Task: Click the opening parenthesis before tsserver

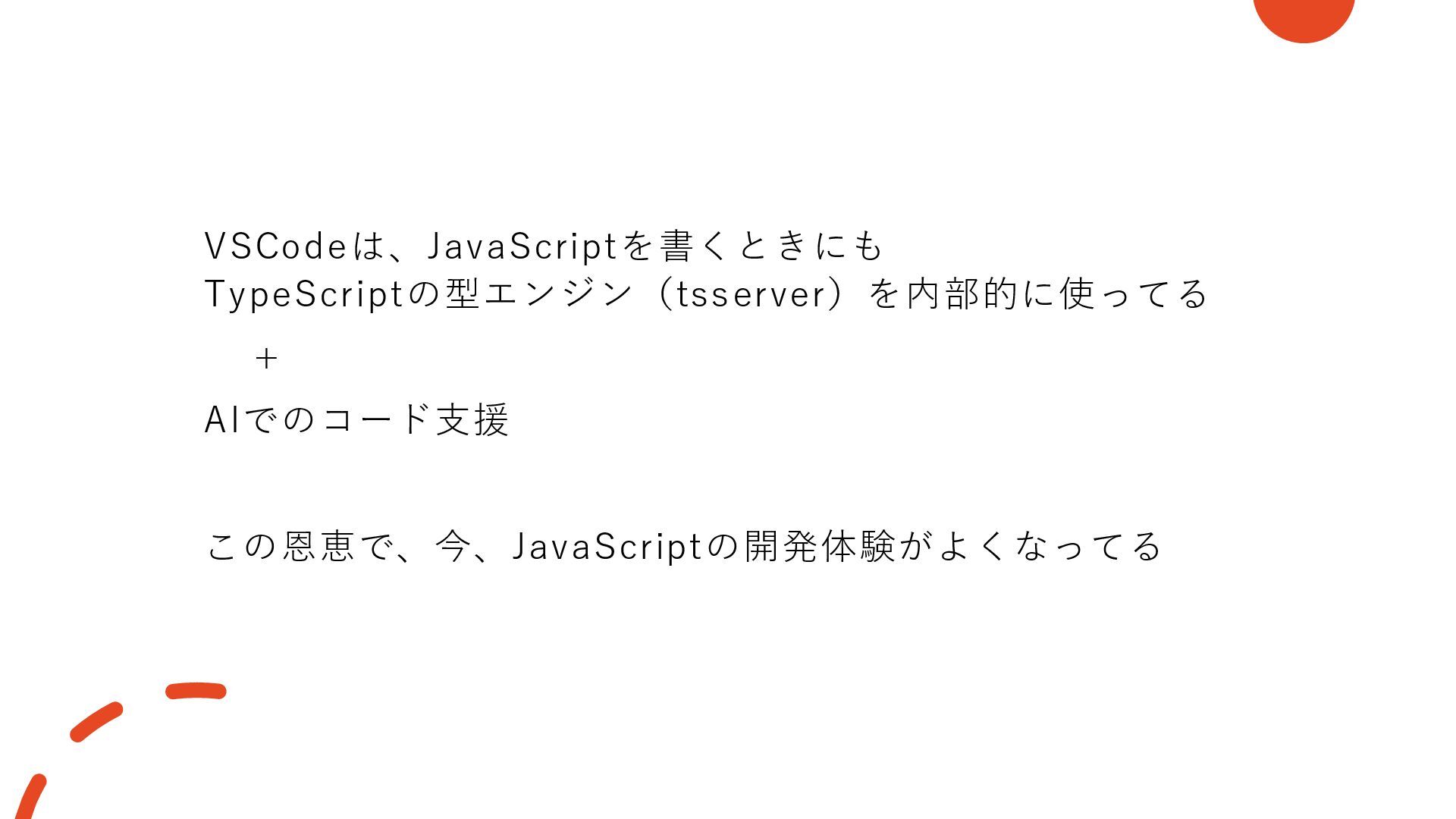Action: tap(664, 294)
